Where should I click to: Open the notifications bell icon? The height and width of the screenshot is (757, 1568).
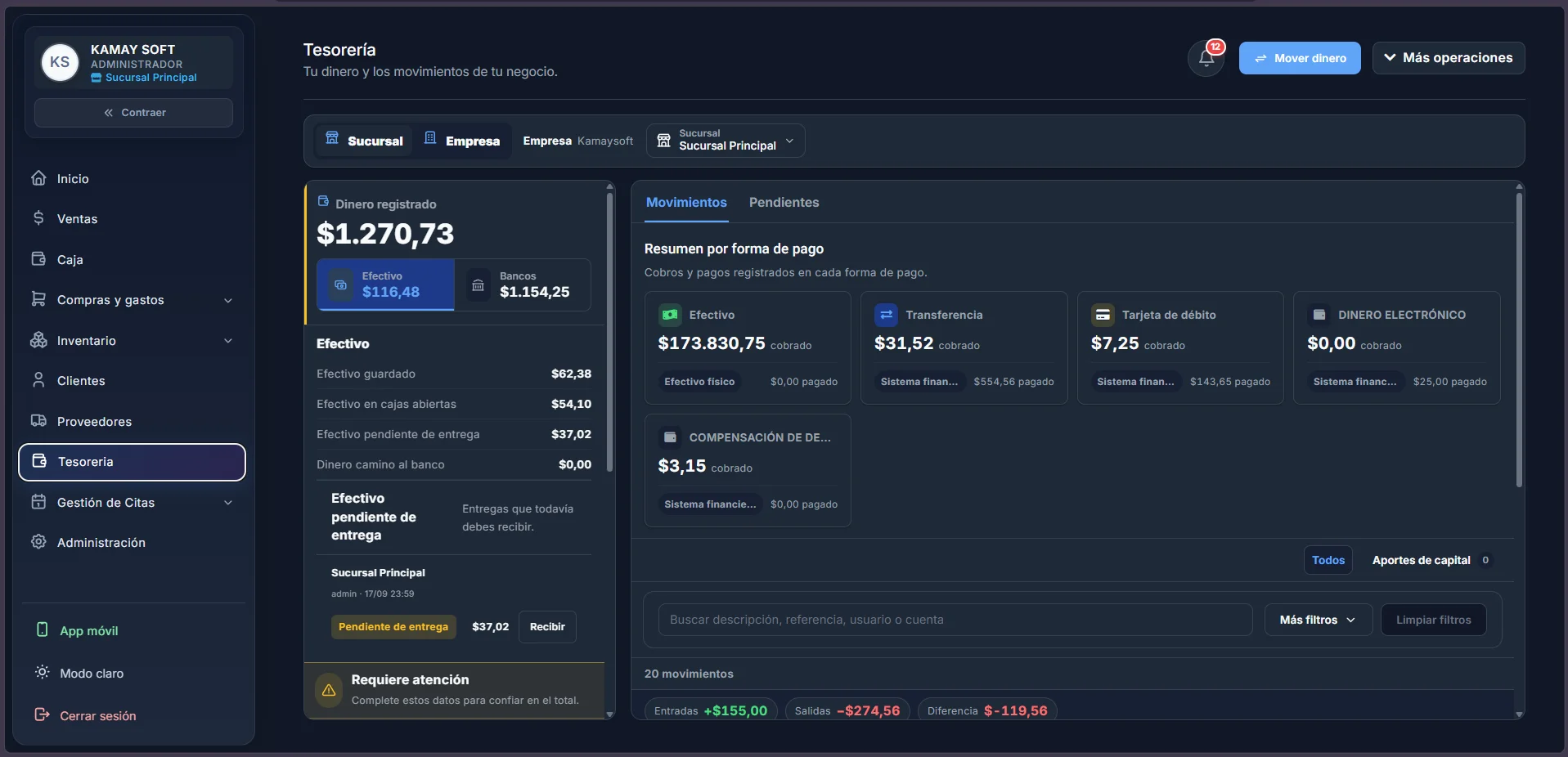pyautogui.click(x=1206, y=58)
